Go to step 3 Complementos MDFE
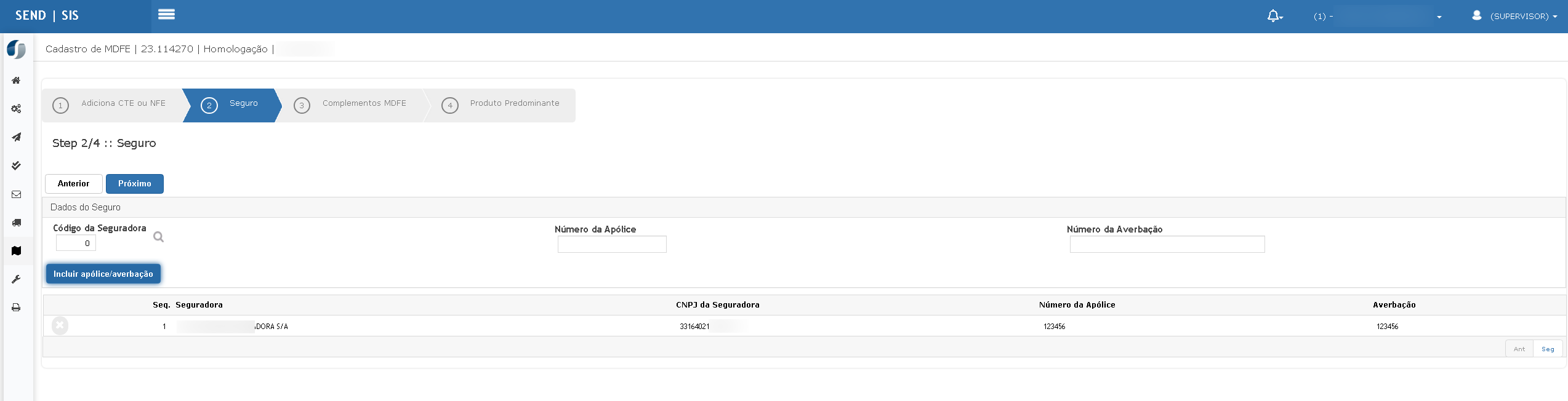The image size is (1568, 401). [353, 105]
